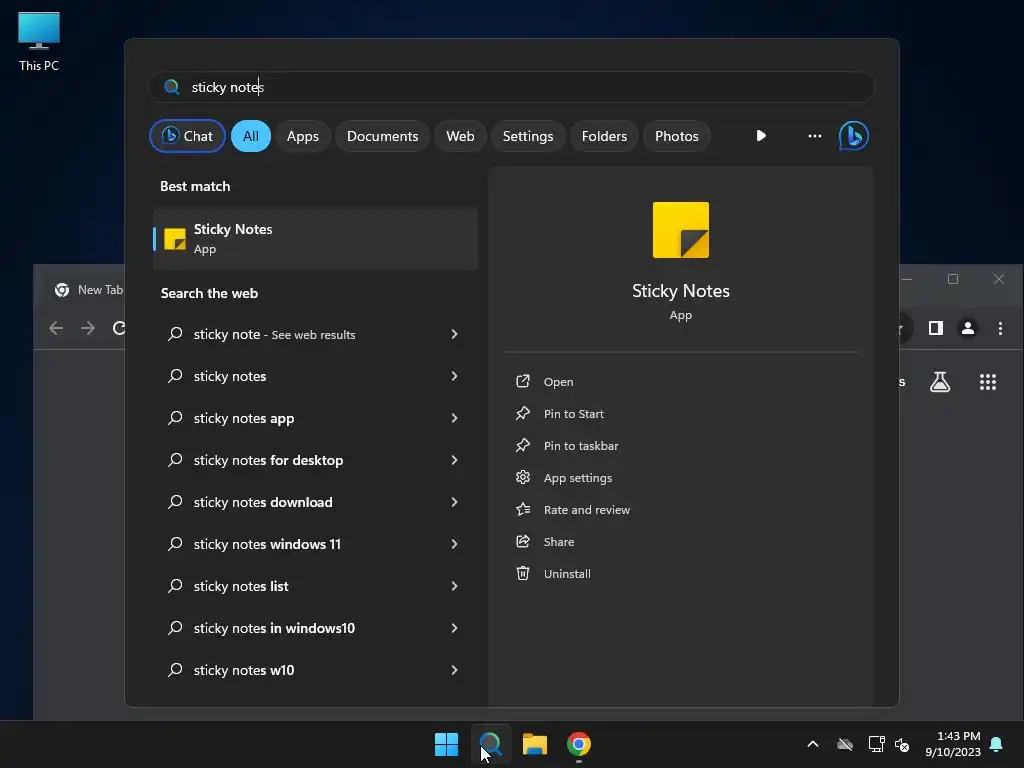
Task: Click the pin icon beside Pin to taskbar
Action: tap(522, 445)
